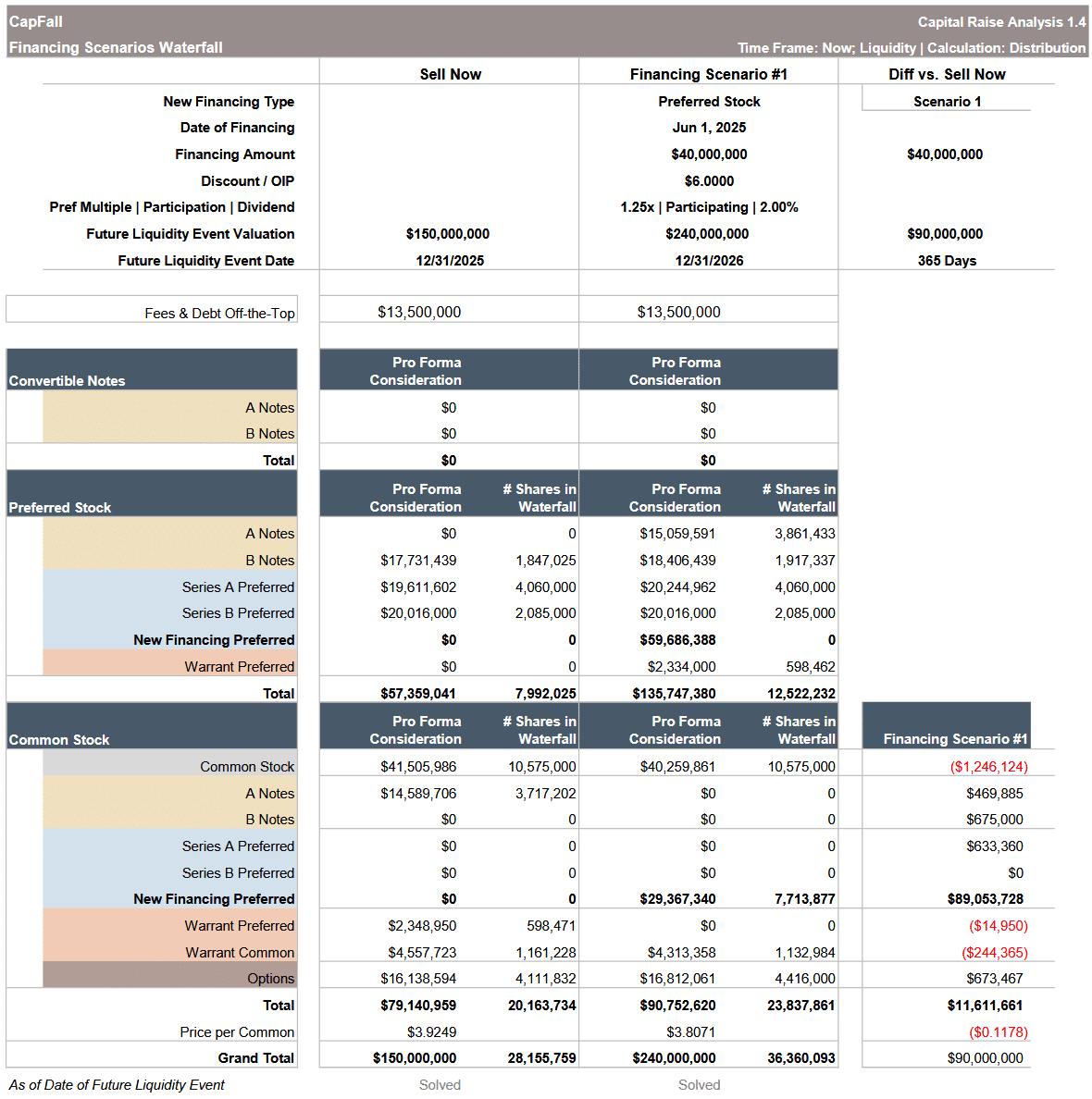Select preferred total $57,359,041
Viewport: 1092px width, 1099px height.
tap(418, 694)
